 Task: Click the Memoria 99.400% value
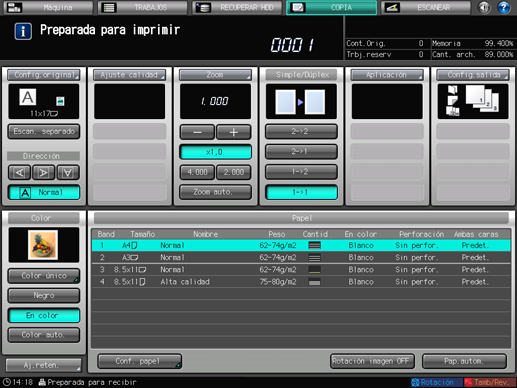click(x=499, y=43)
